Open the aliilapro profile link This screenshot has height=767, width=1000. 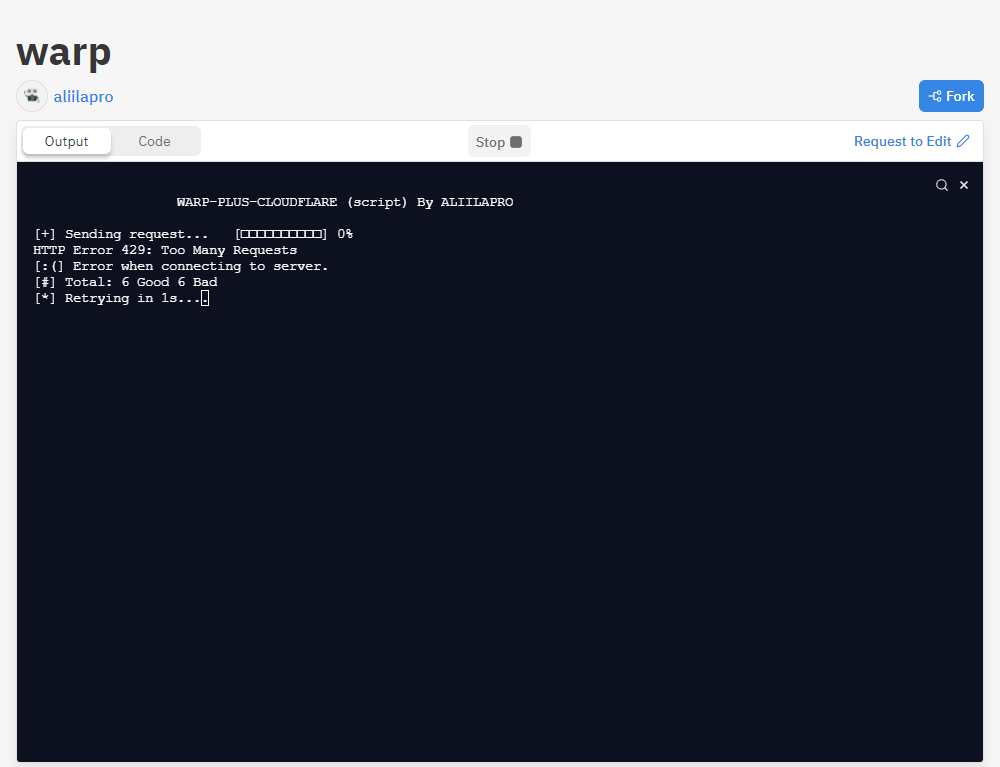pyautogui.click(x=84, y=97)
